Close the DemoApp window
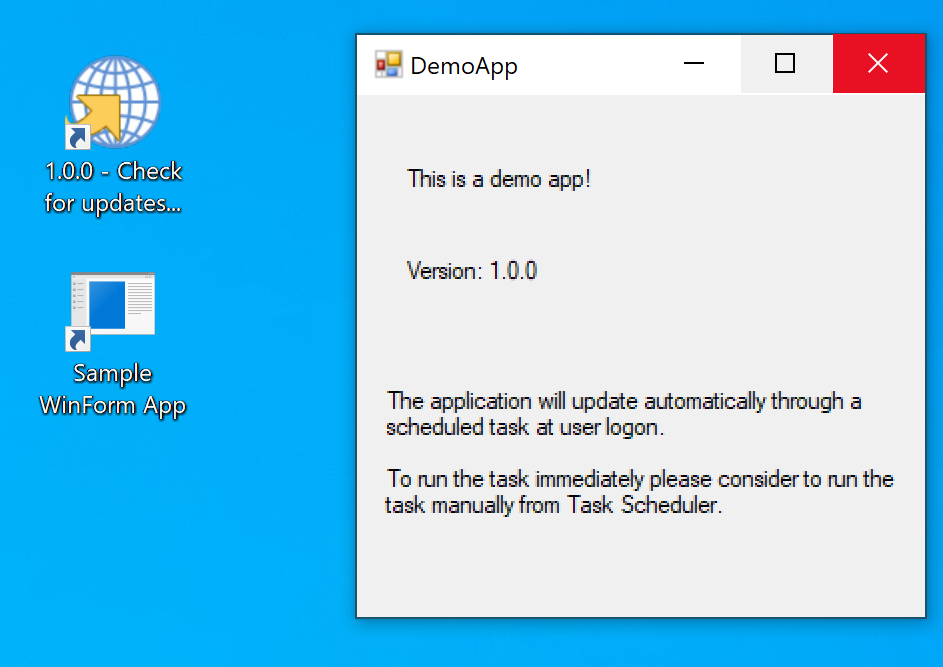The image size is (943, 667). point(878,63)
